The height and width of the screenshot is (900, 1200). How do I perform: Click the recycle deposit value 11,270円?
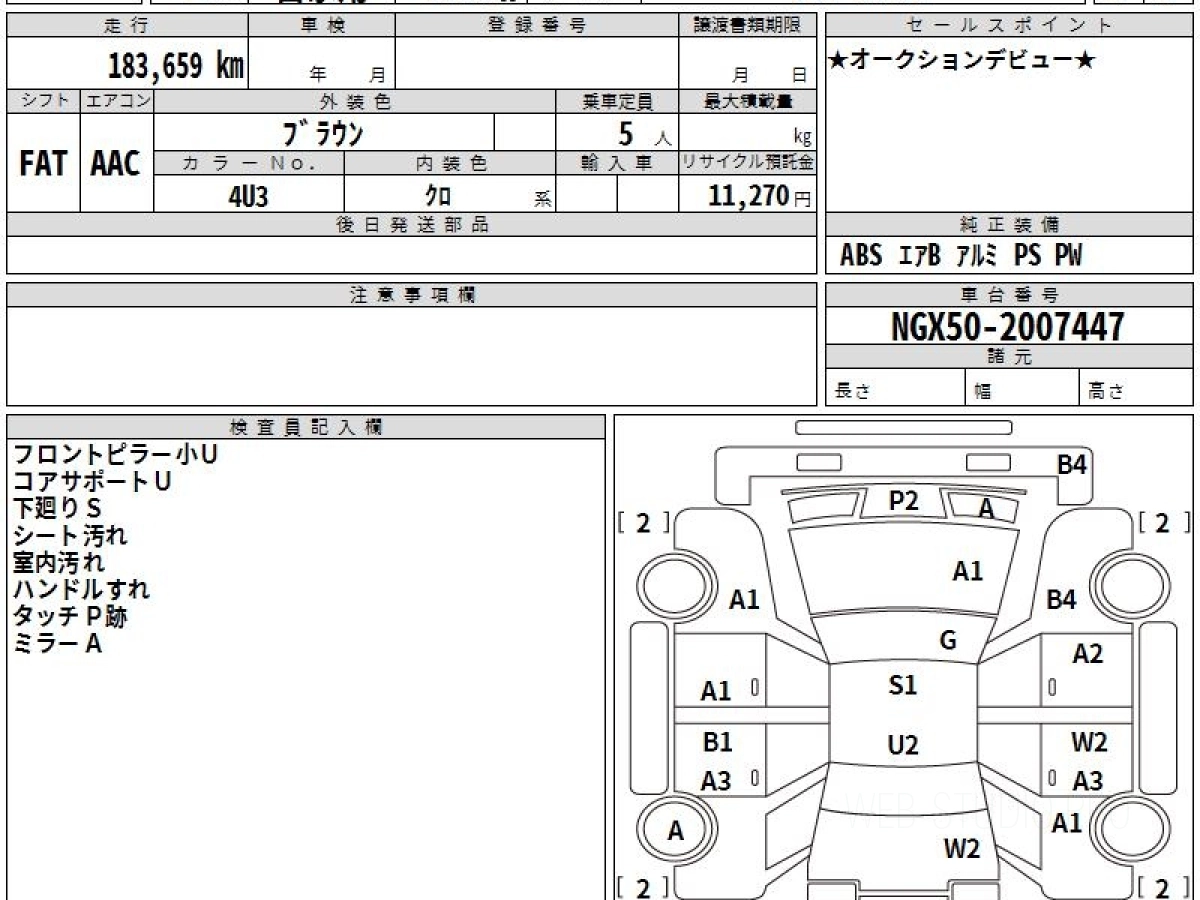760,196
